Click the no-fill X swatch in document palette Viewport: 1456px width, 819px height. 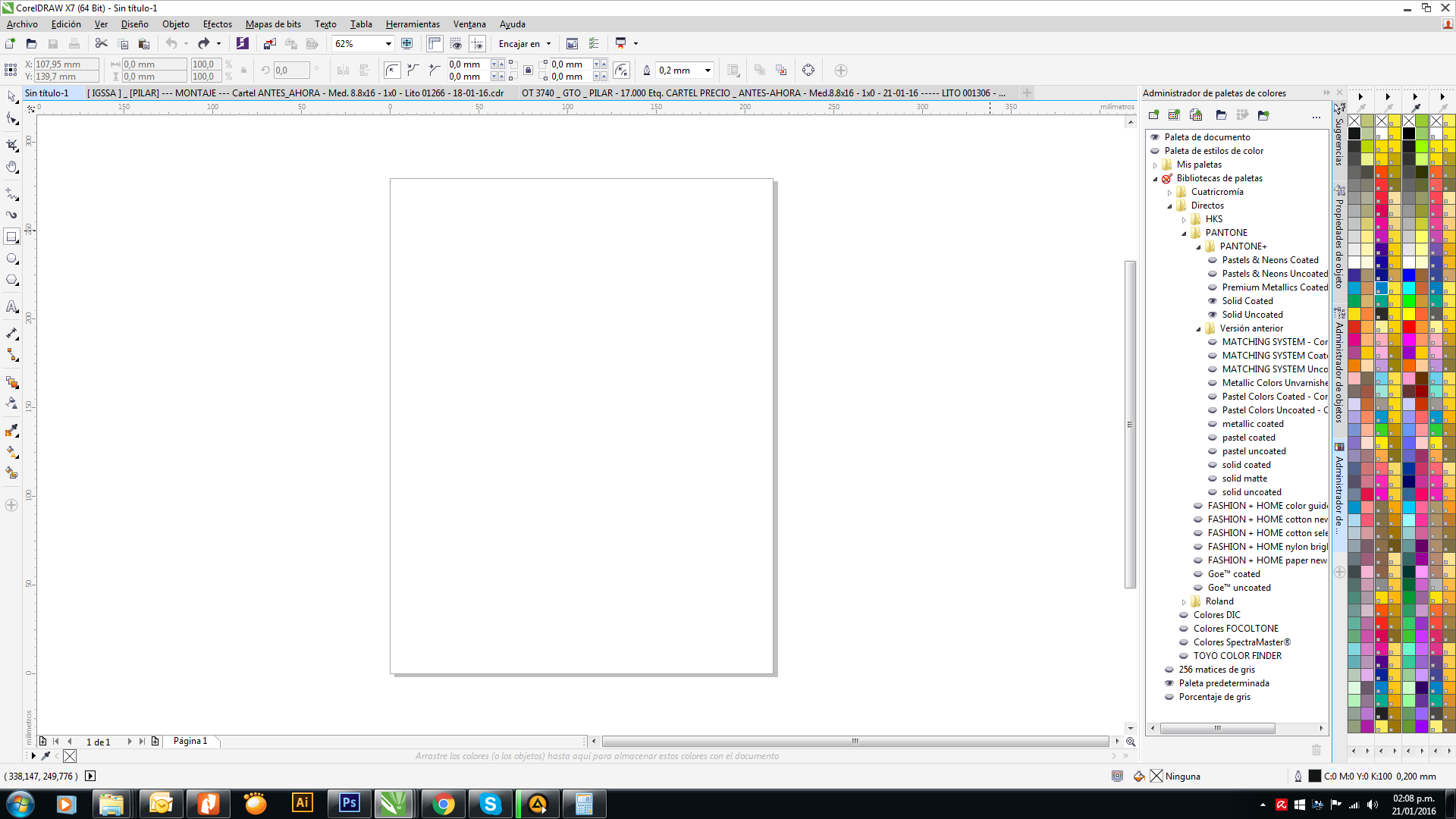coord(70,756)
